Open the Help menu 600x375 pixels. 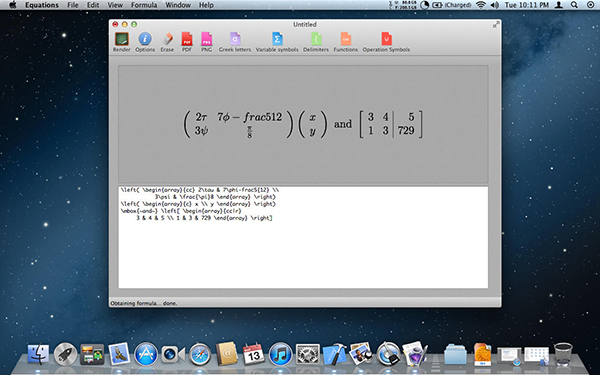206,5
